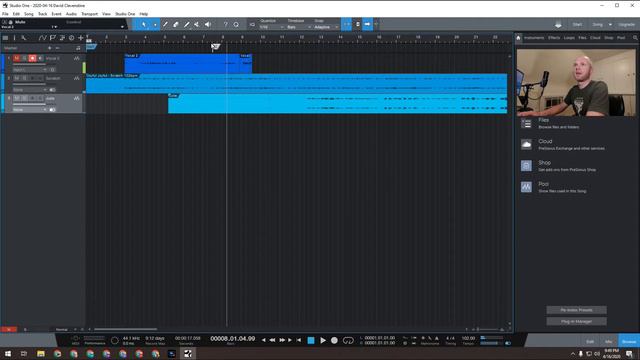
Task: Expand the info view dropdown arrow
Action: click(x=122, y=27)
